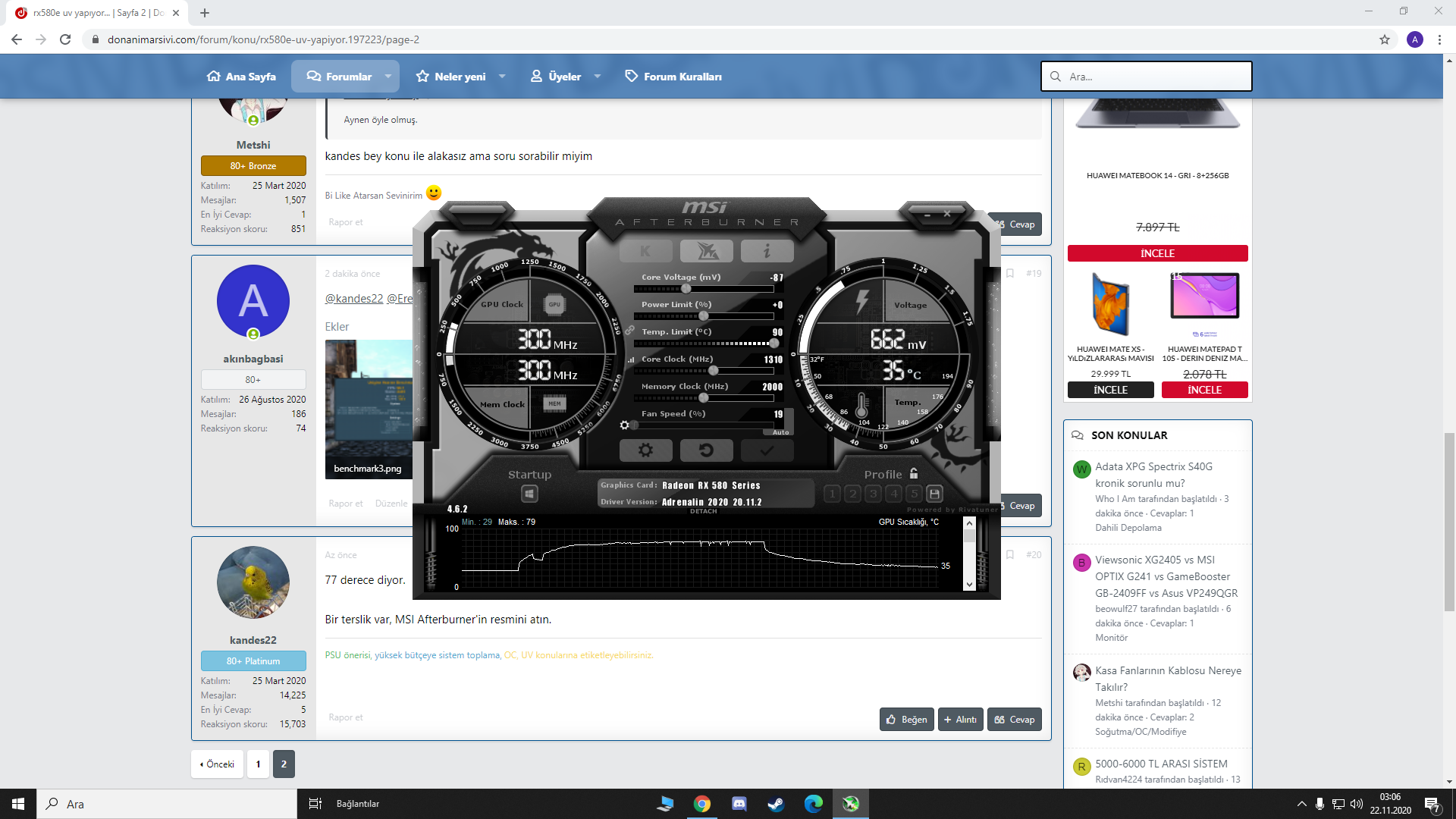Open Afterburner settings gear button
The width and height of the screenshot is (1456, 819).
coord(645,450)
